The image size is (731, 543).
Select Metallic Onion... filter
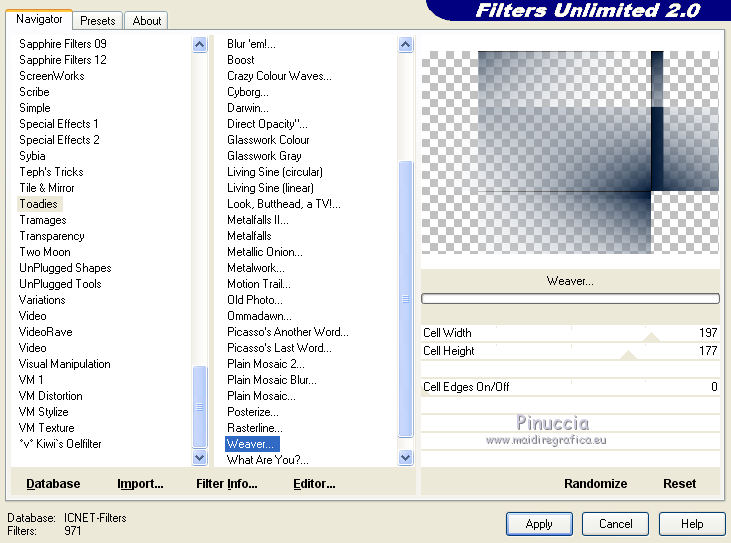(x=265, y=252)
